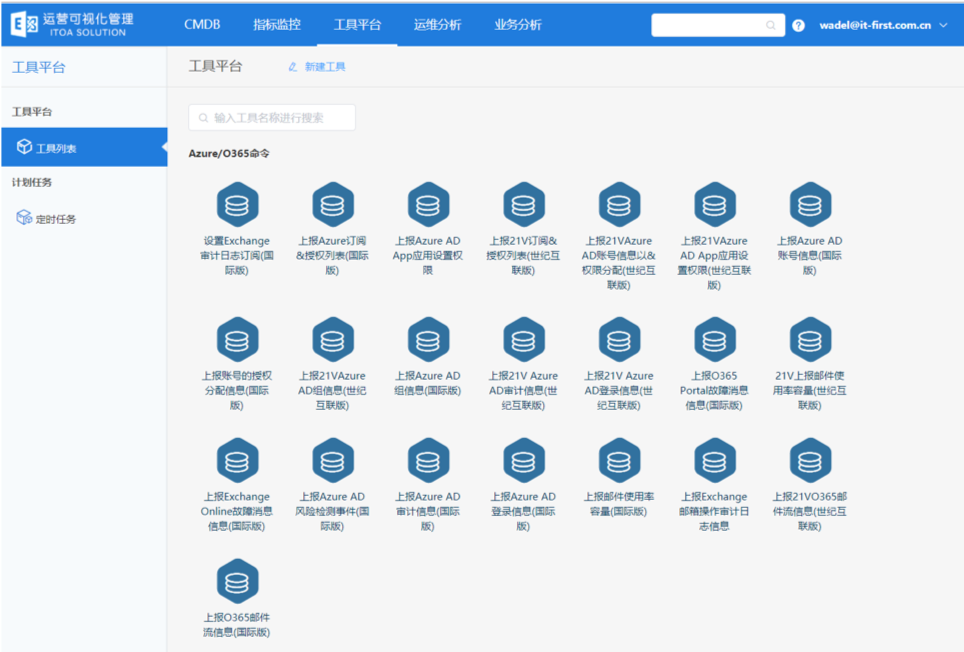Click the 定时任务 sidebar icon
964x652 pixels.
coord(24,218)
